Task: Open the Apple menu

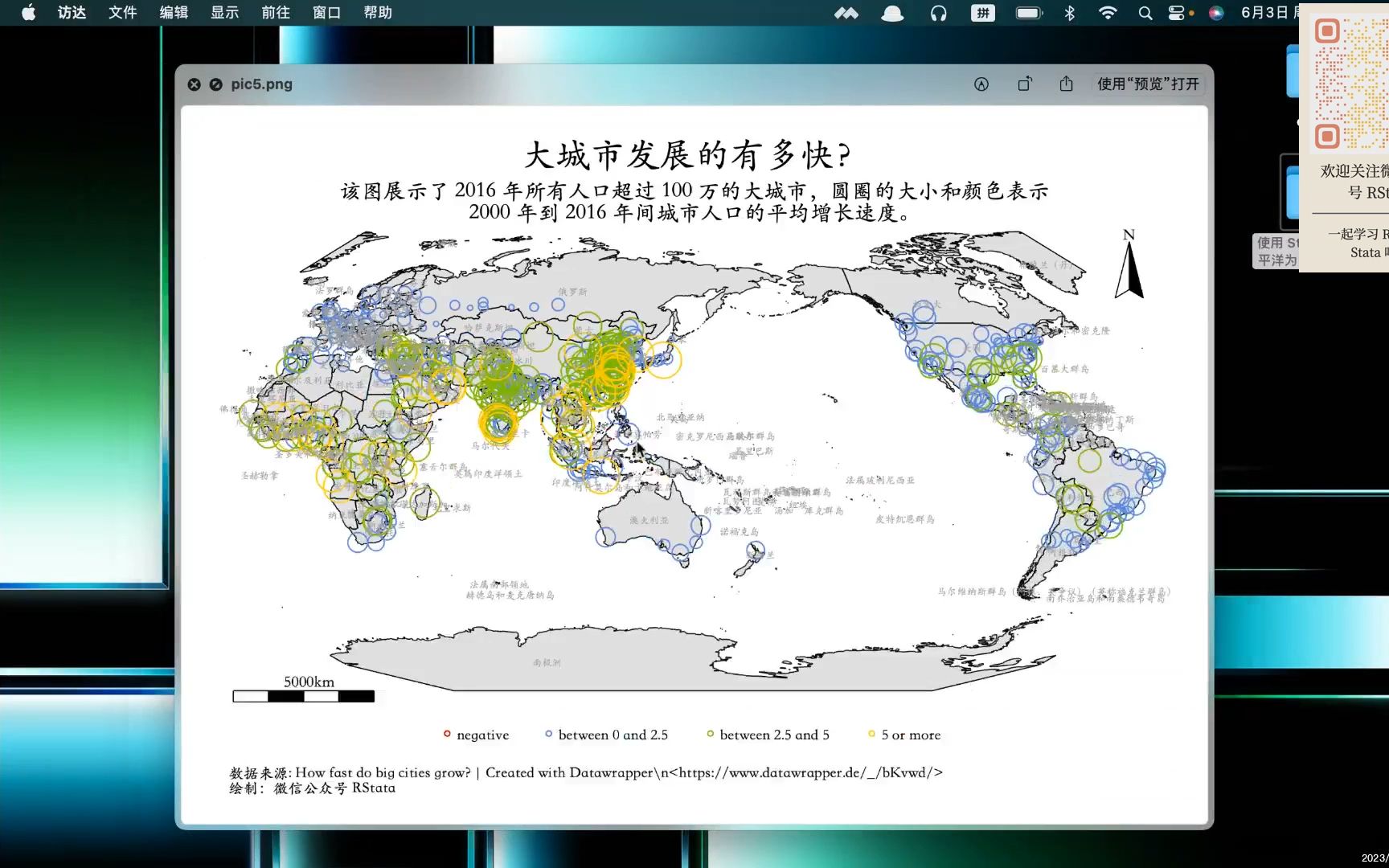Action: [28, 13]
